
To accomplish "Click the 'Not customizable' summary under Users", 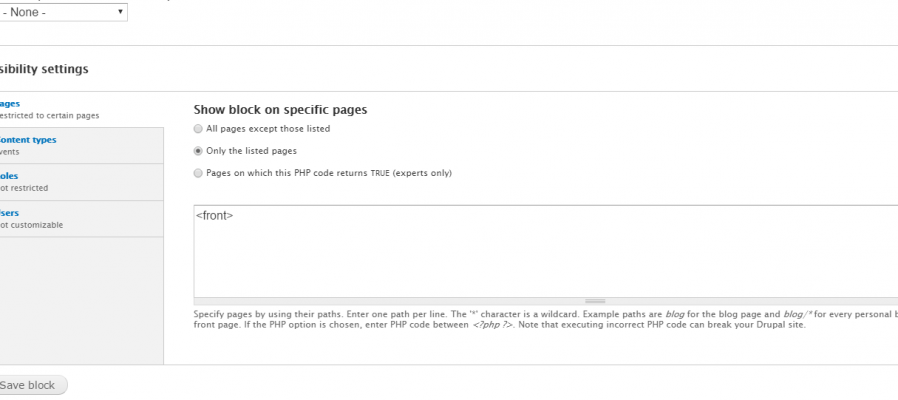I will pos(31,225).
